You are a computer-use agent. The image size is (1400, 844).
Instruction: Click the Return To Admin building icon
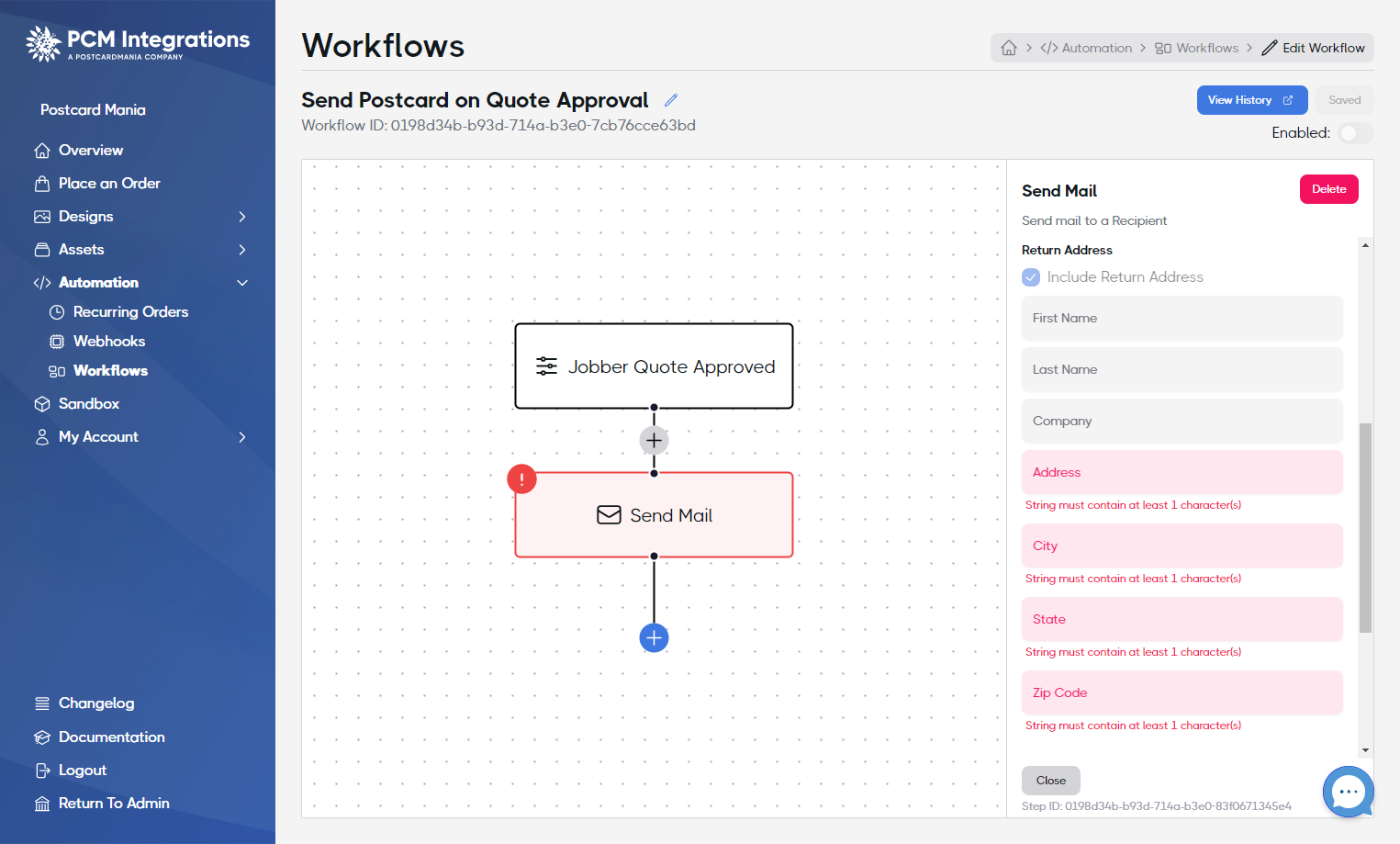tap(42, 804)
